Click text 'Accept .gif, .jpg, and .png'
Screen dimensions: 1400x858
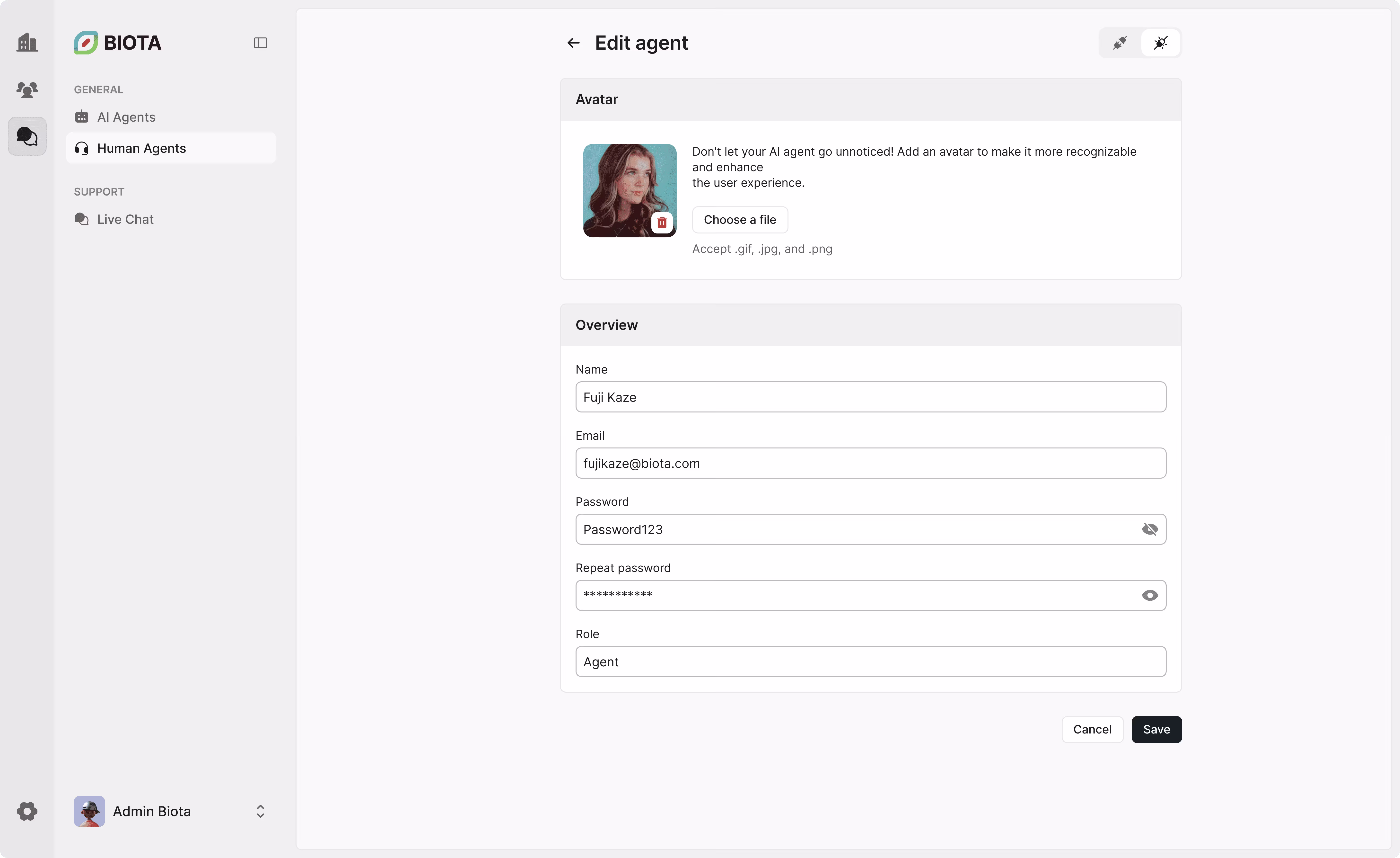tap(762, 249)
